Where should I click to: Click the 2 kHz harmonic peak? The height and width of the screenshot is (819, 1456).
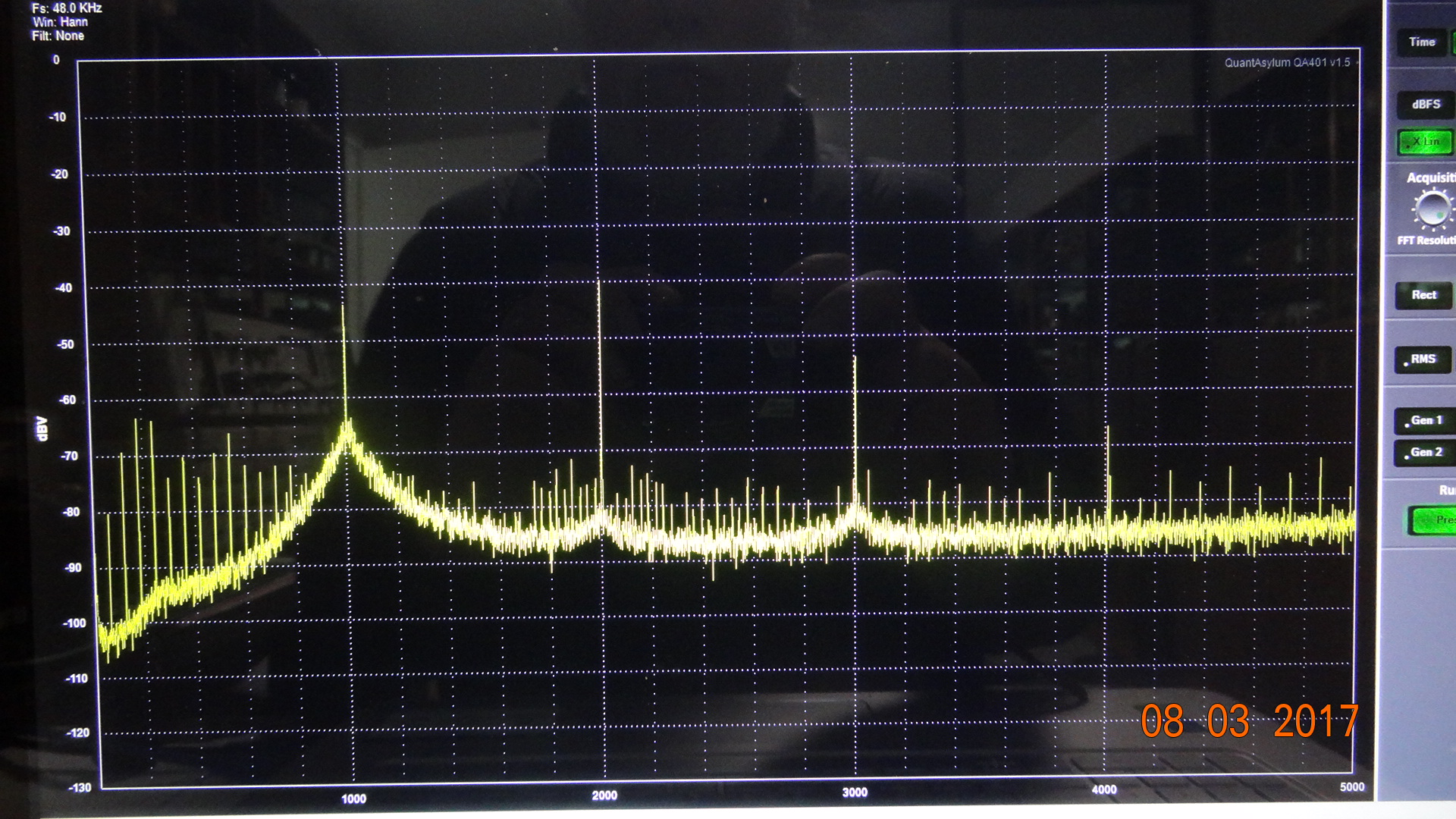coord(599,394)
